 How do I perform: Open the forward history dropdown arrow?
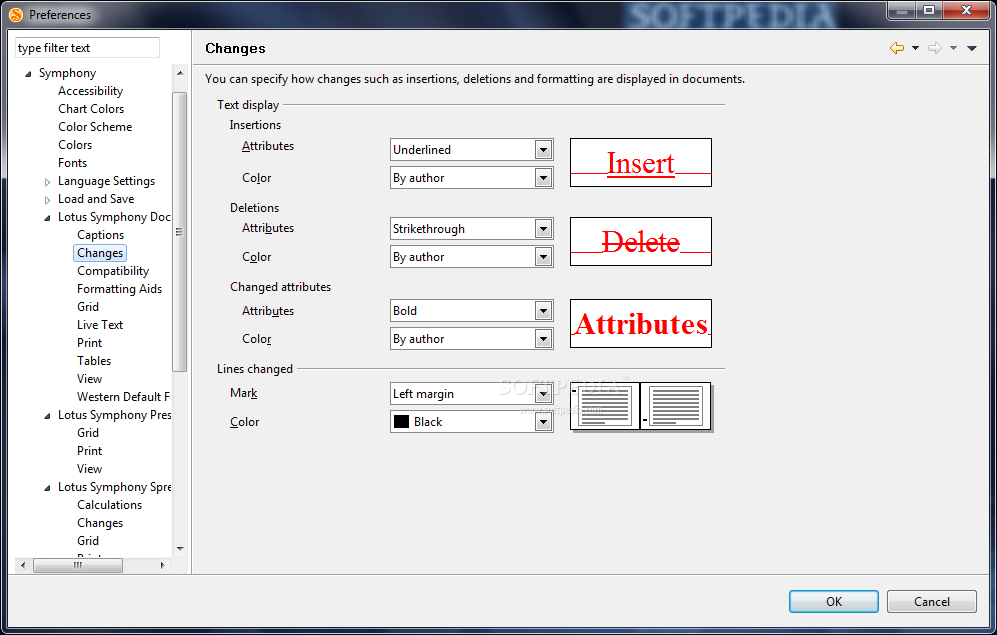(x=953, y=48)
